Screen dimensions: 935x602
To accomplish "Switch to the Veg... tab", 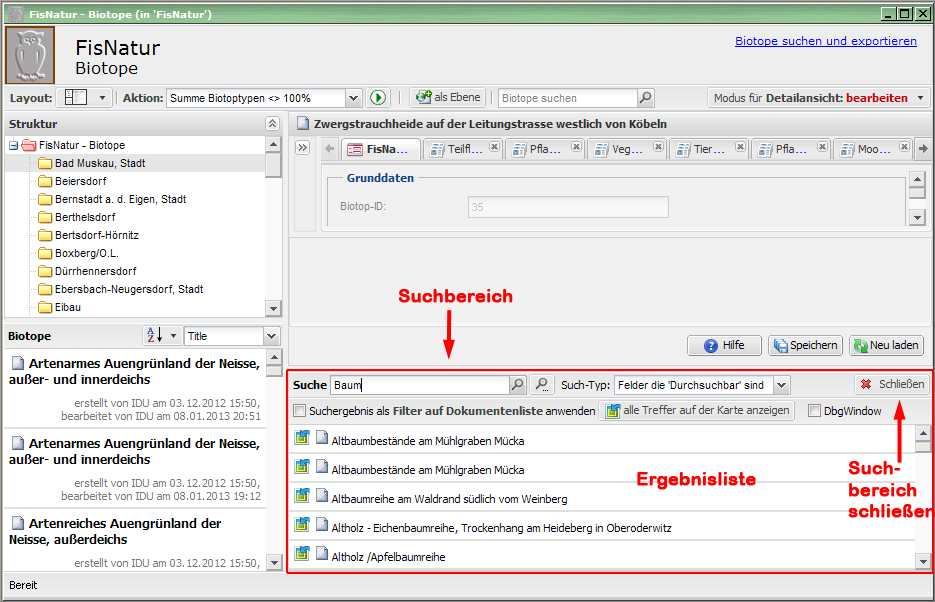I will 626,149.
